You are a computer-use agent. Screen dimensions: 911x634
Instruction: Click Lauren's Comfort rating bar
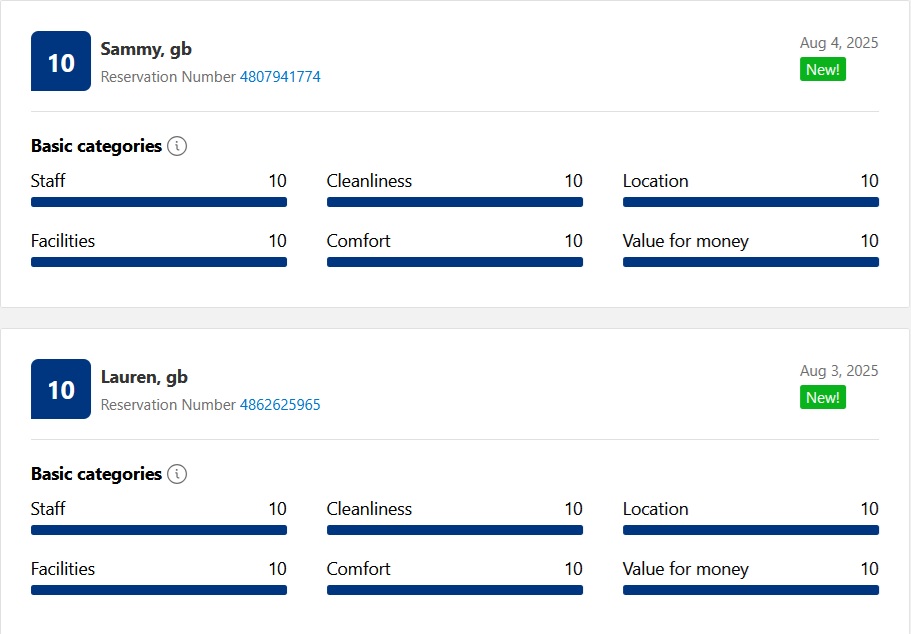pos(454,590)
